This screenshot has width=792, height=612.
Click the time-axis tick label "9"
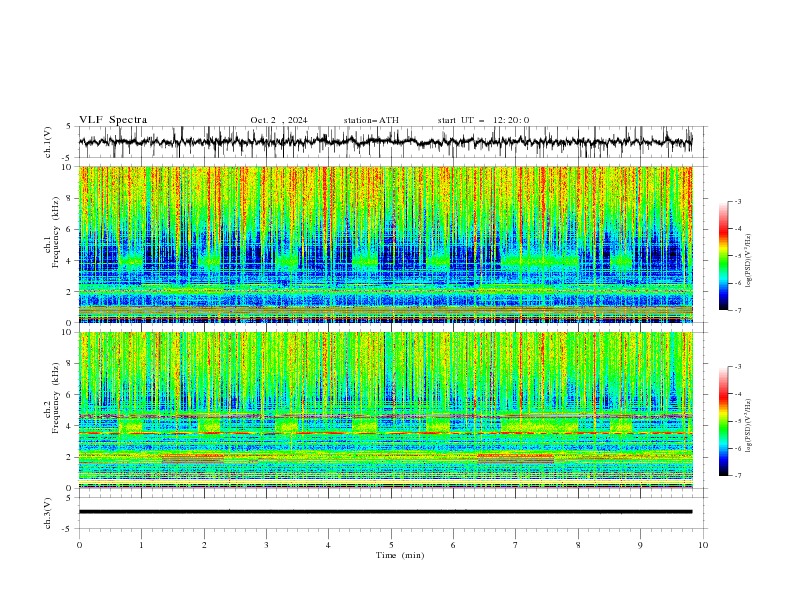click(x=640, y=545)
